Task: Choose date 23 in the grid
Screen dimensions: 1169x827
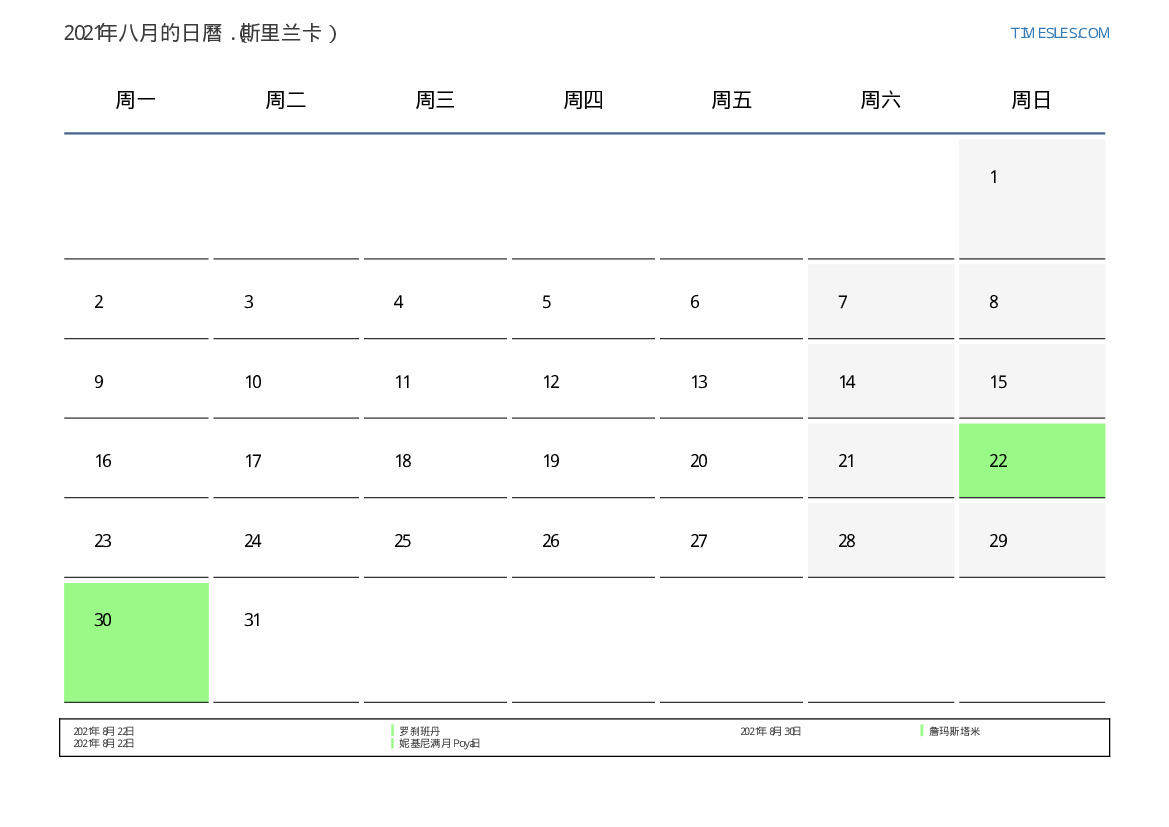Action: 136,540
